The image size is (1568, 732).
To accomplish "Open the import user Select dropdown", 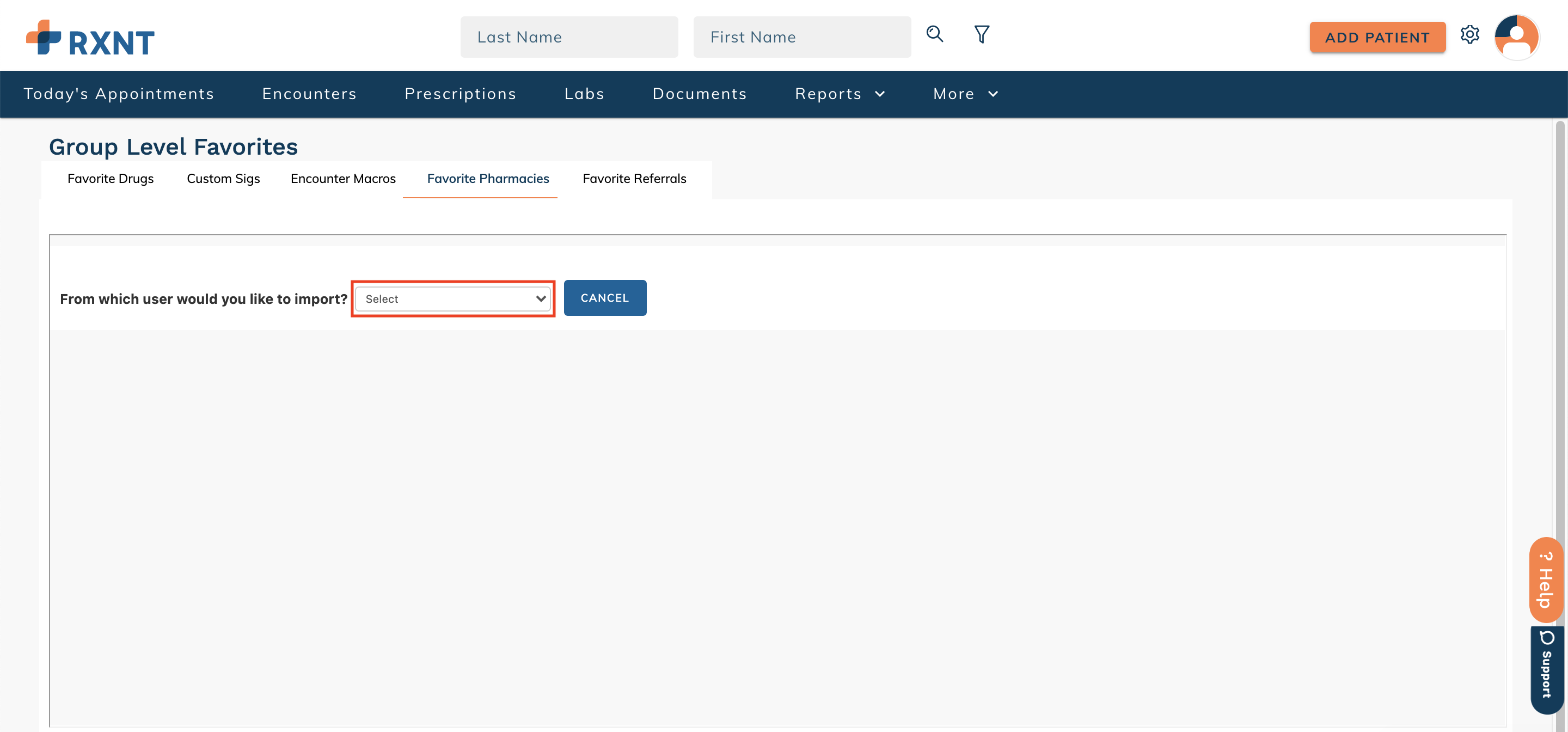I will pos(454,299).
